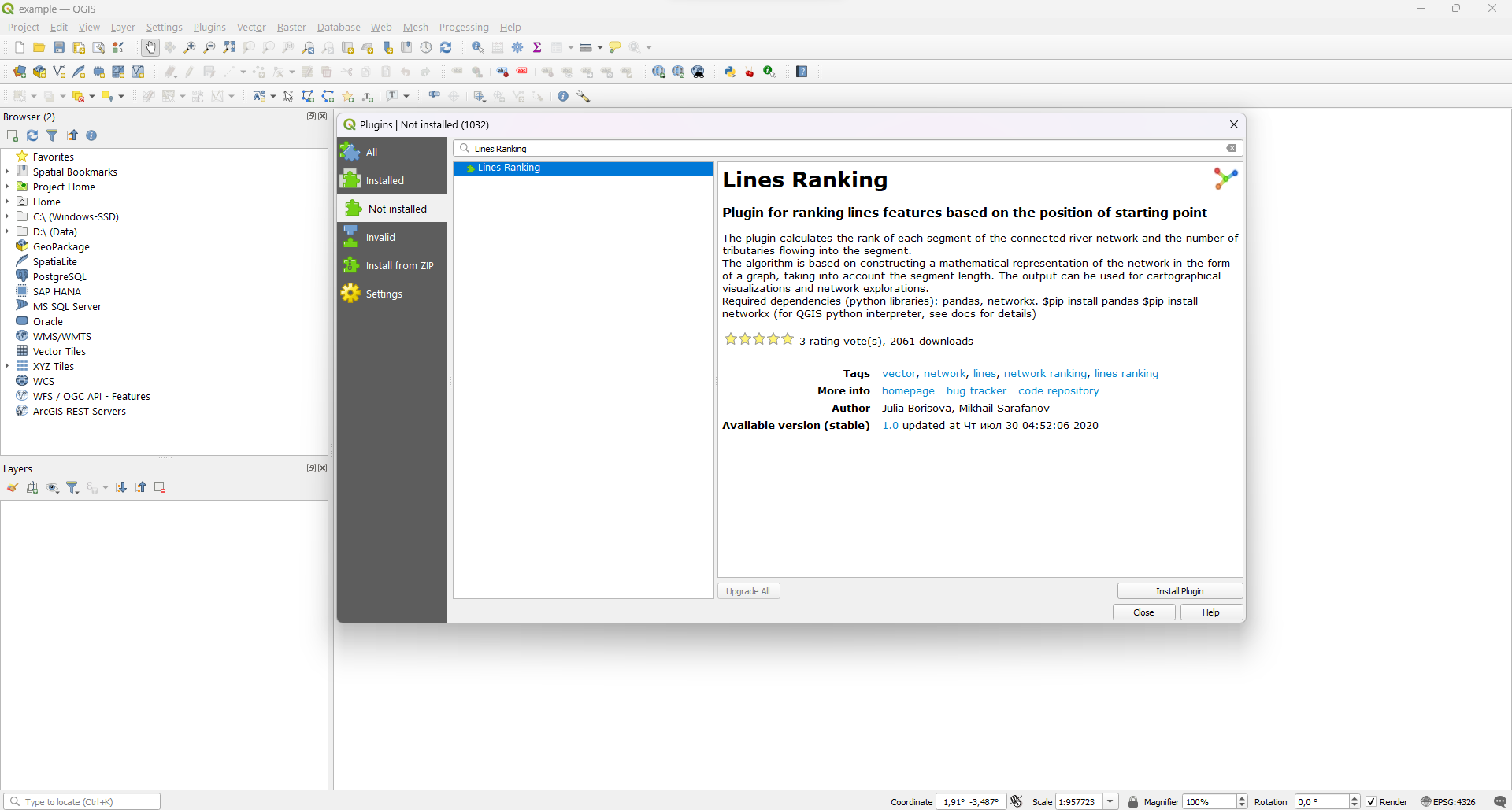Open the Data Source Manager icon
The height and width of the screenshot is (810, 1512).
[x=20, y=72]
